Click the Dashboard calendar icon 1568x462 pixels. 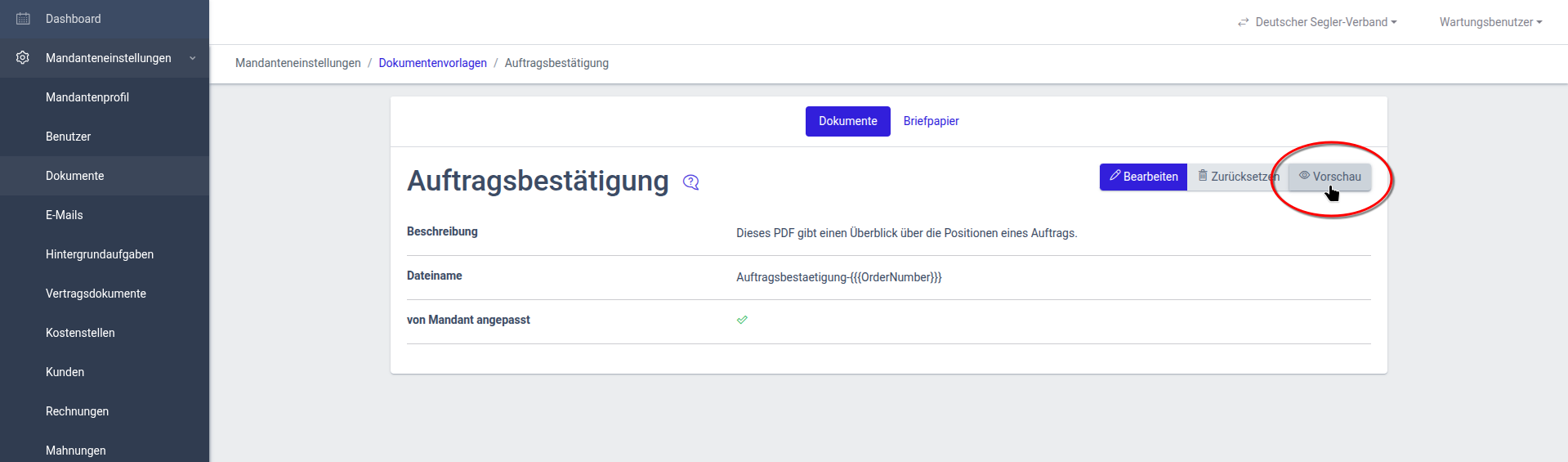click(23, 19)
